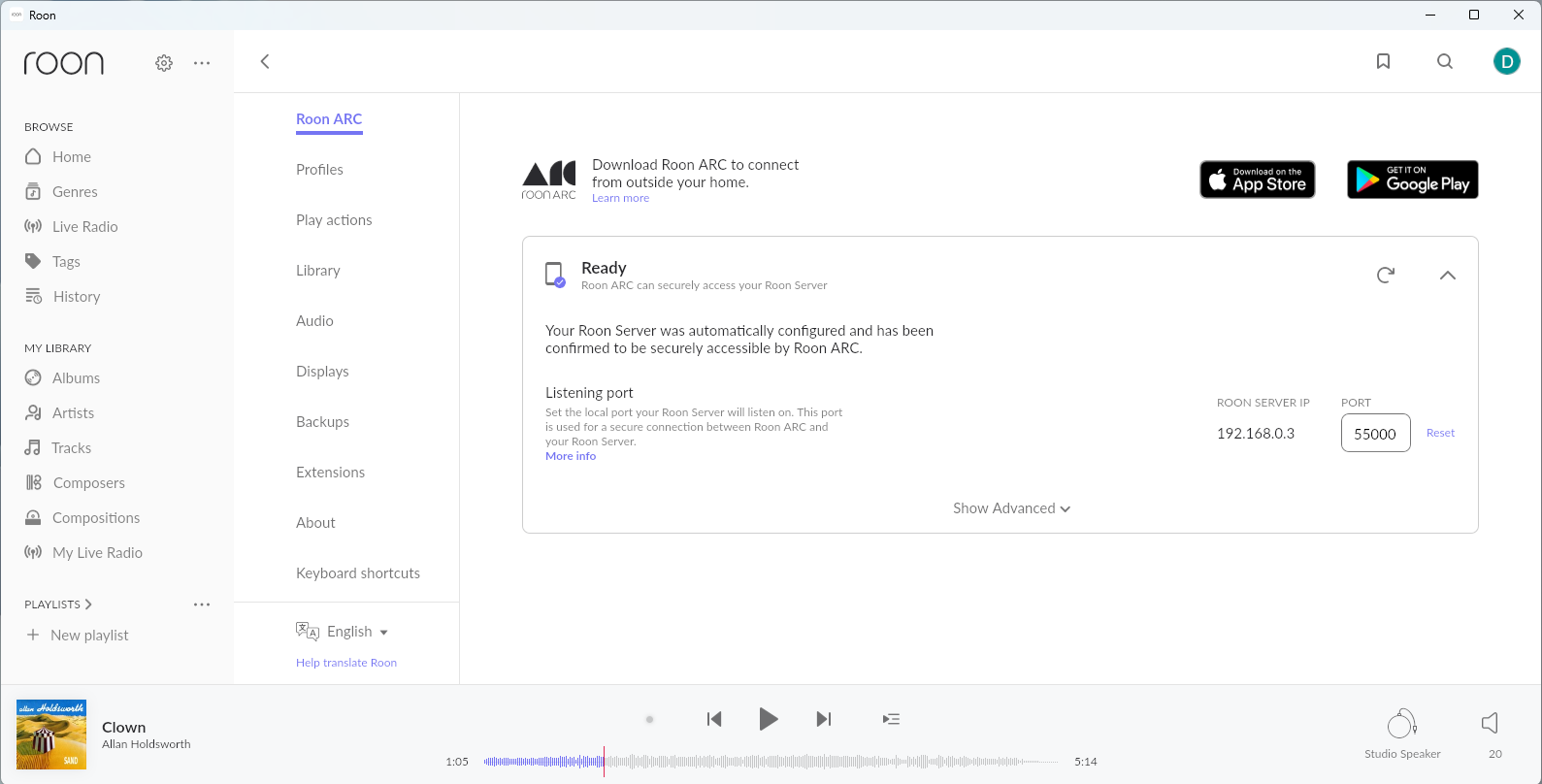Open the bookmarks icon
The image size is (1542, 784).
1384,61
